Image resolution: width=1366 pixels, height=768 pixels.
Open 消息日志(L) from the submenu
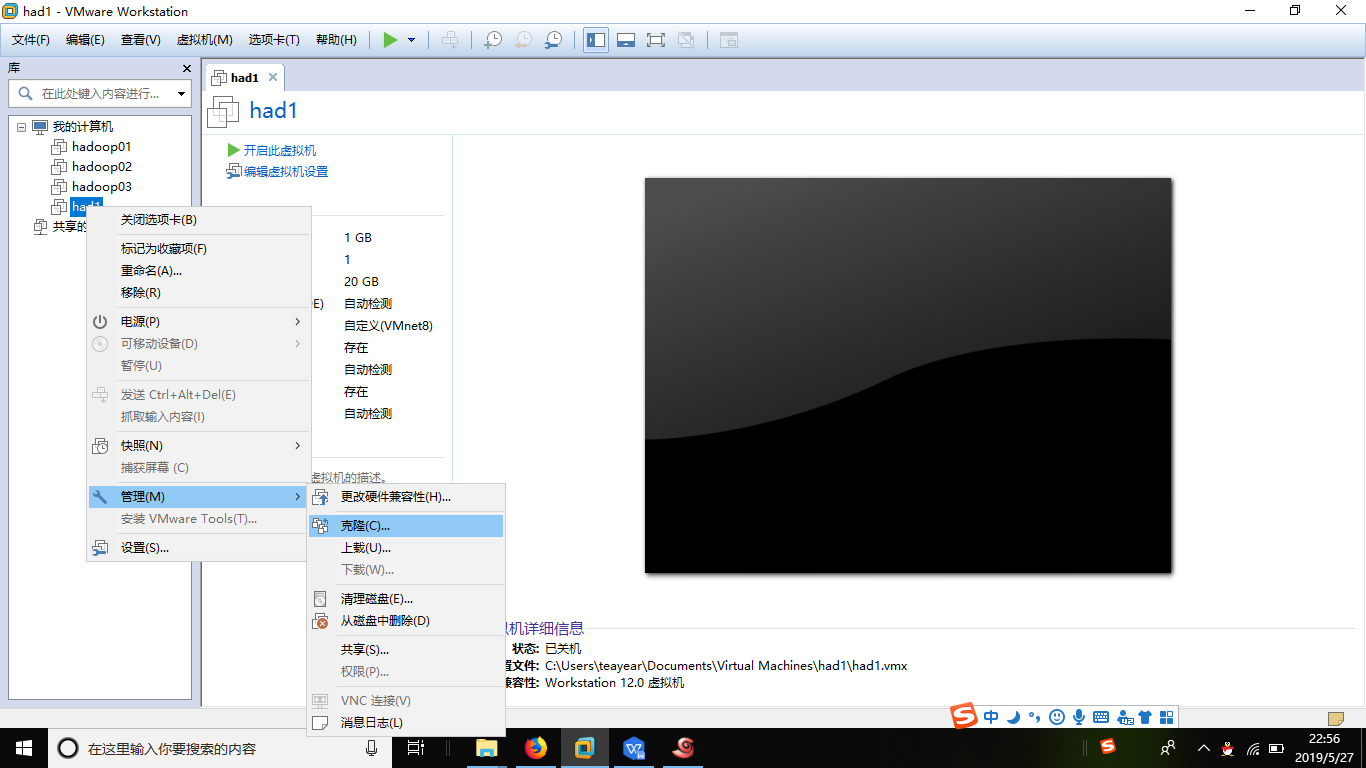(x=406, y=723)
